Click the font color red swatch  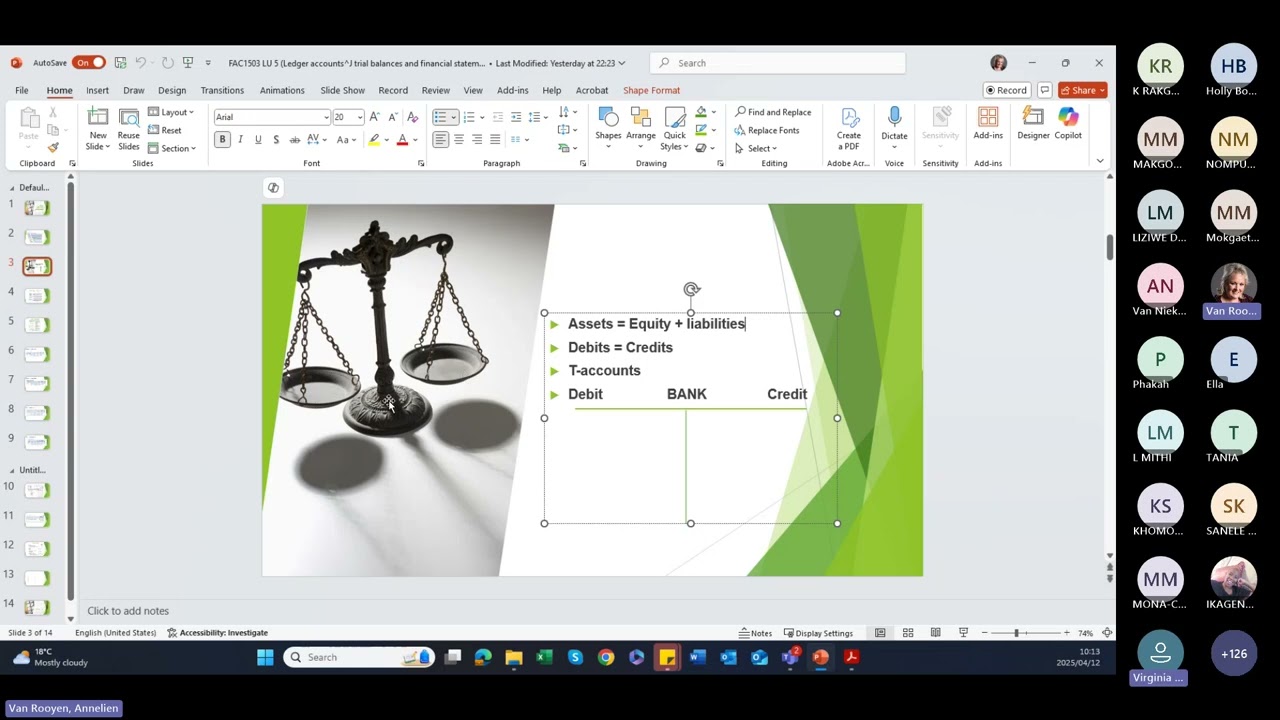pos(402,140)
